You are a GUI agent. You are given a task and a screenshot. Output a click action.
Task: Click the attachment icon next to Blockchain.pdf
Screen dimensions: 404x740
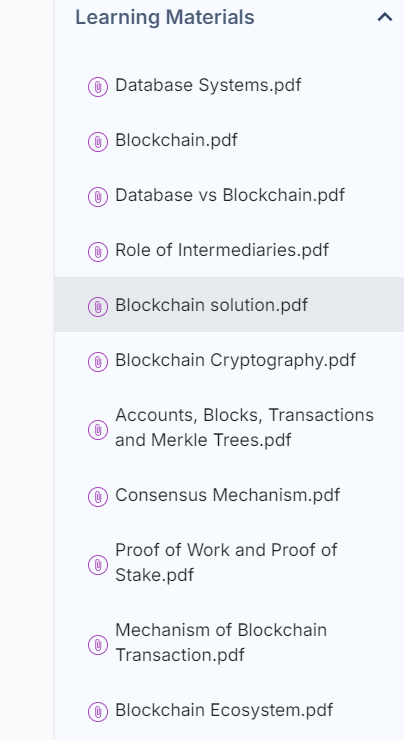[98, 142]
